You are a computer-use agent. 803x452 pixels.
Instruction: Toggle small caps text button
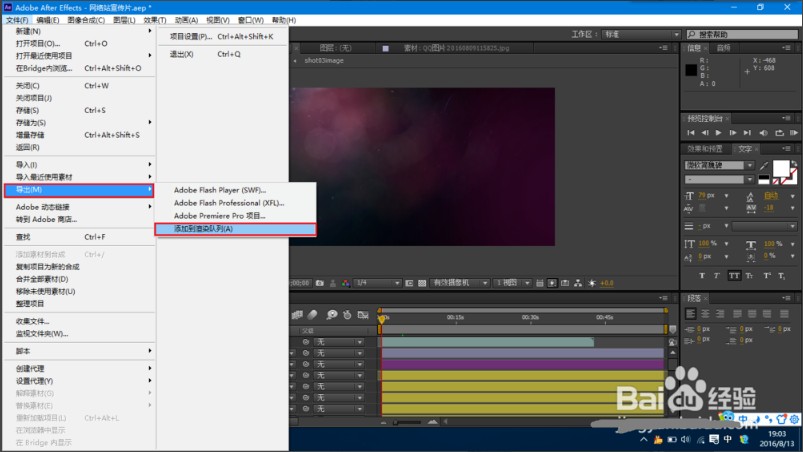749,275
